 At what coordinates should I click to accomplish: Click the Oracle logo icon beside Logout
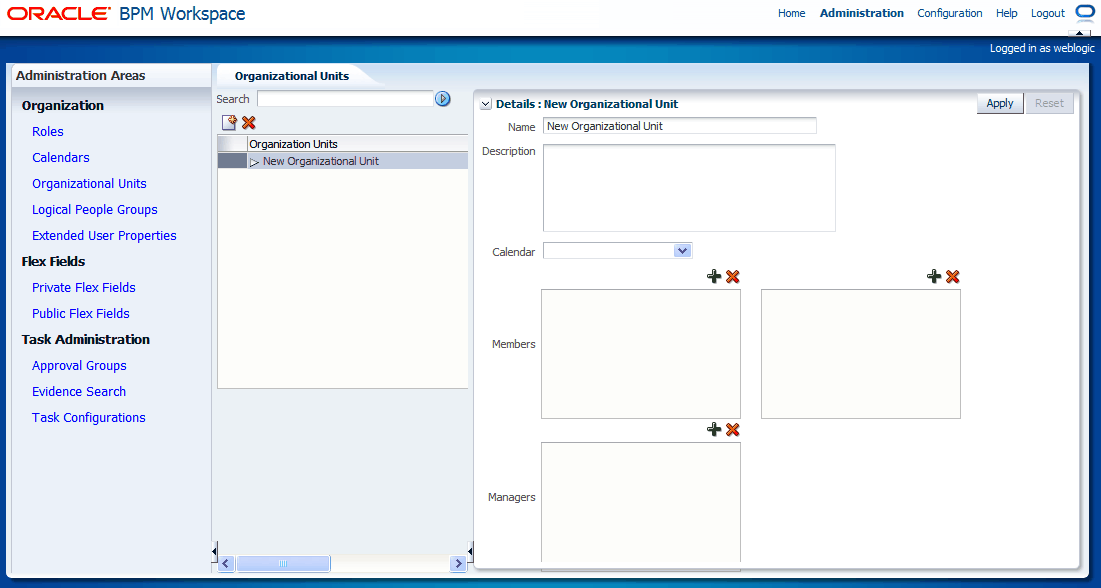tap(1085, 13)
